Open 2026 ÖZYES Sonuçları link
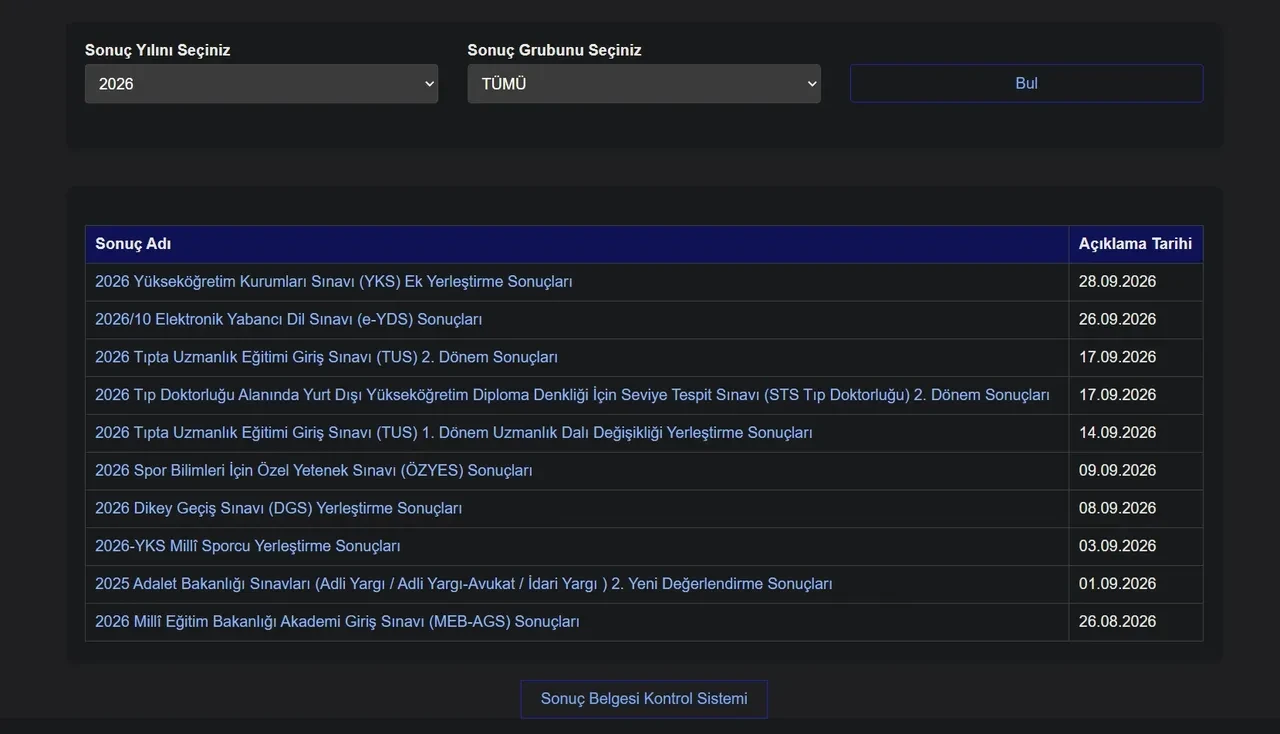The width and height of the screenshot is (1280, 734). [314, 471]
